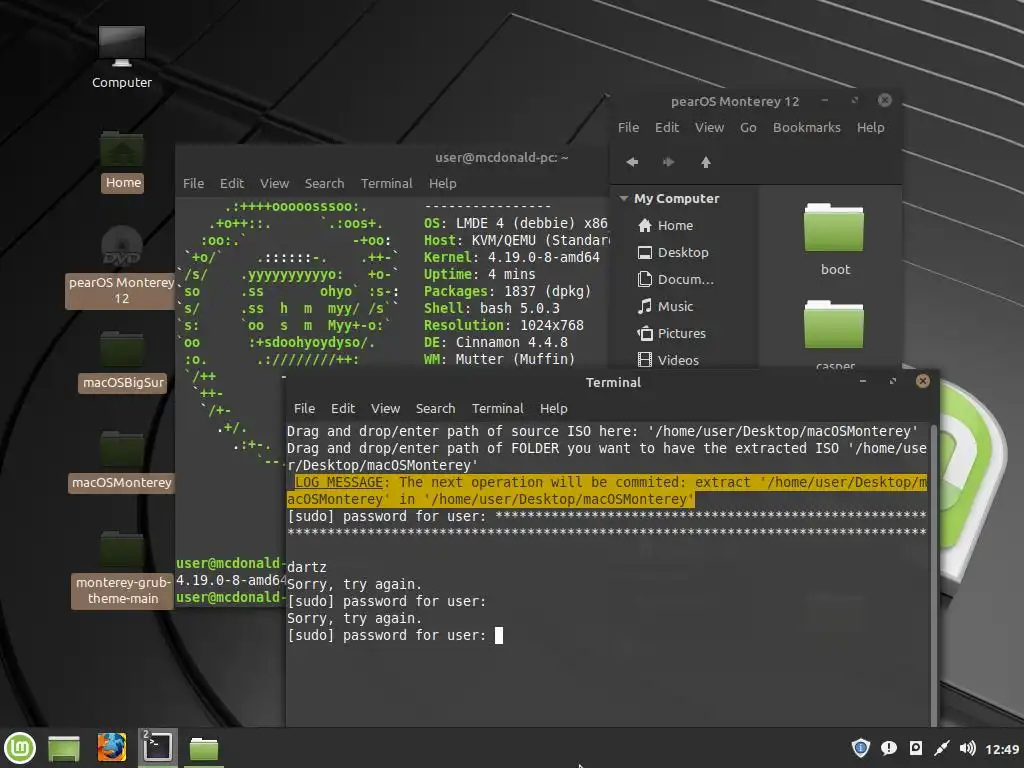Go forward in the file manager

coord(669,162)
